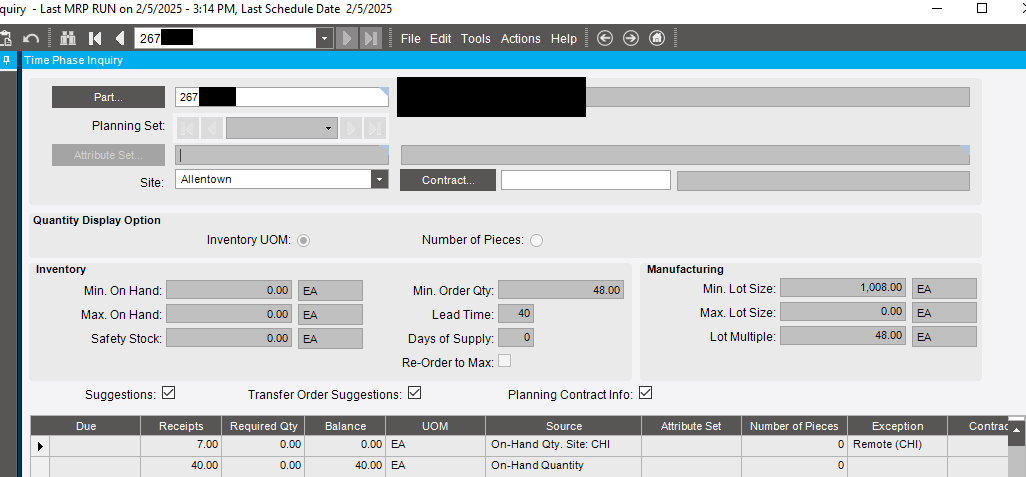1026x477 pixels.
Task: Go to next record in toolbar
Action: (x=347, y=38)
